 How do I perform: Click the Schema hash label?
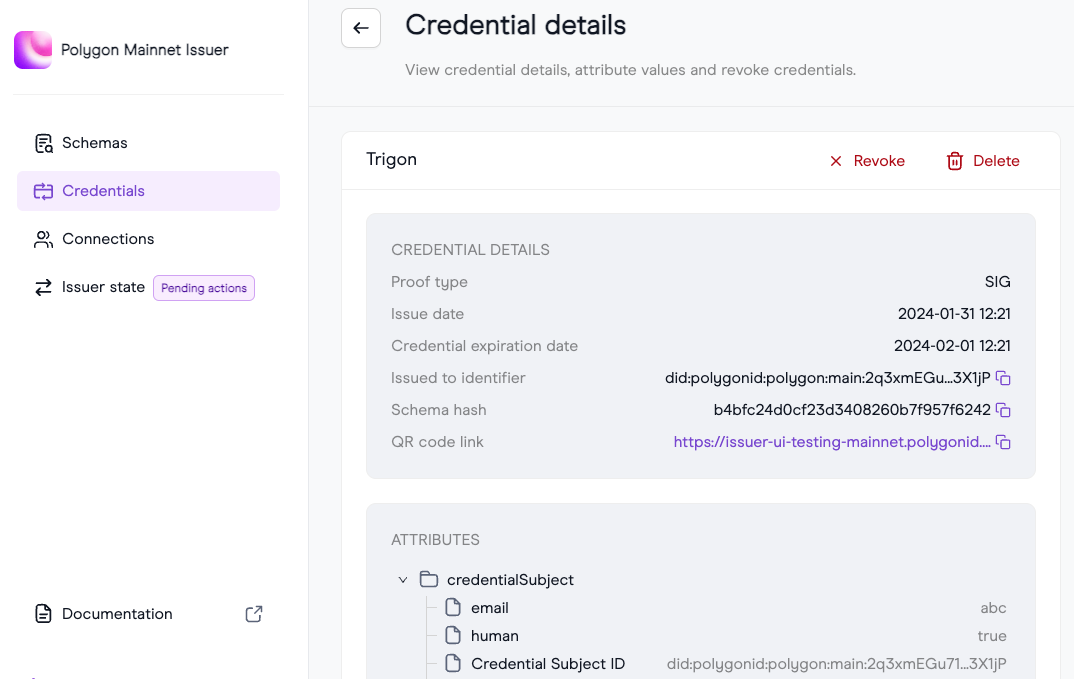coord(438,410)
